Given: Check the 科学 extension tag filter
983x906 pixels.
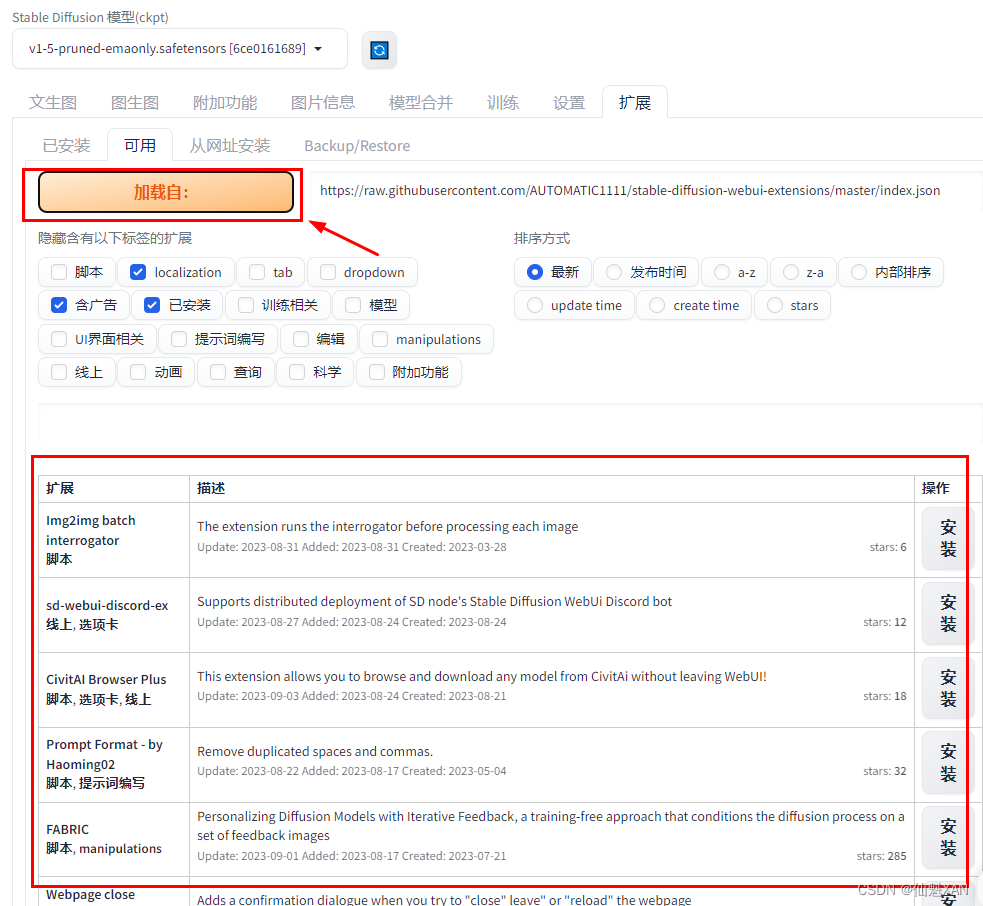Looking at the screenshot, I should [296, 371].
